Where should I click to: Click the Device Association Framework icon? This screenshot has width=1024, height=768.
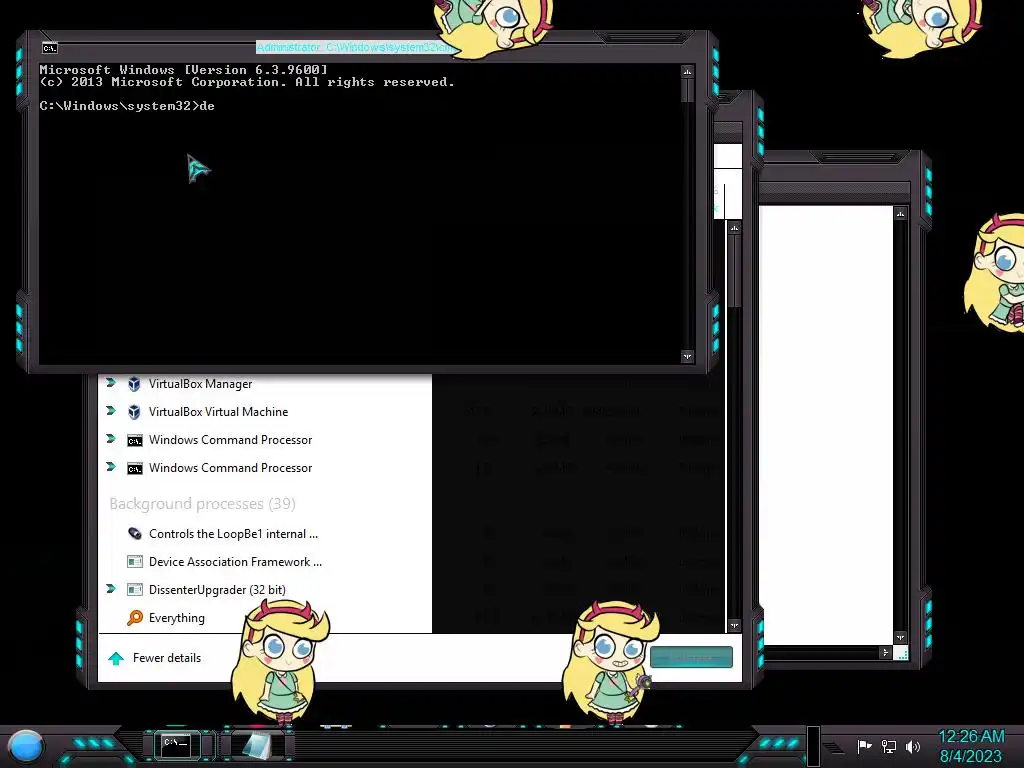point(135,562)
